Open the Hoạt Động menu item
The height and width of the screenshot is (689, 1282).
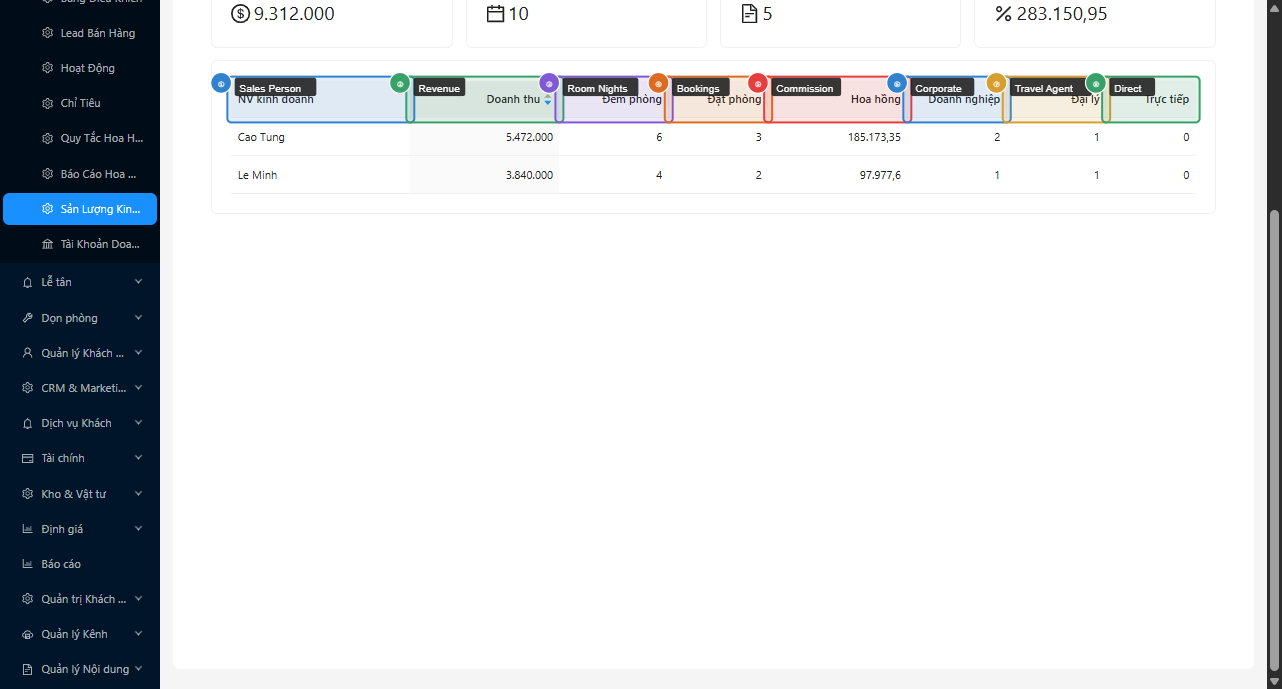[87, 68]
